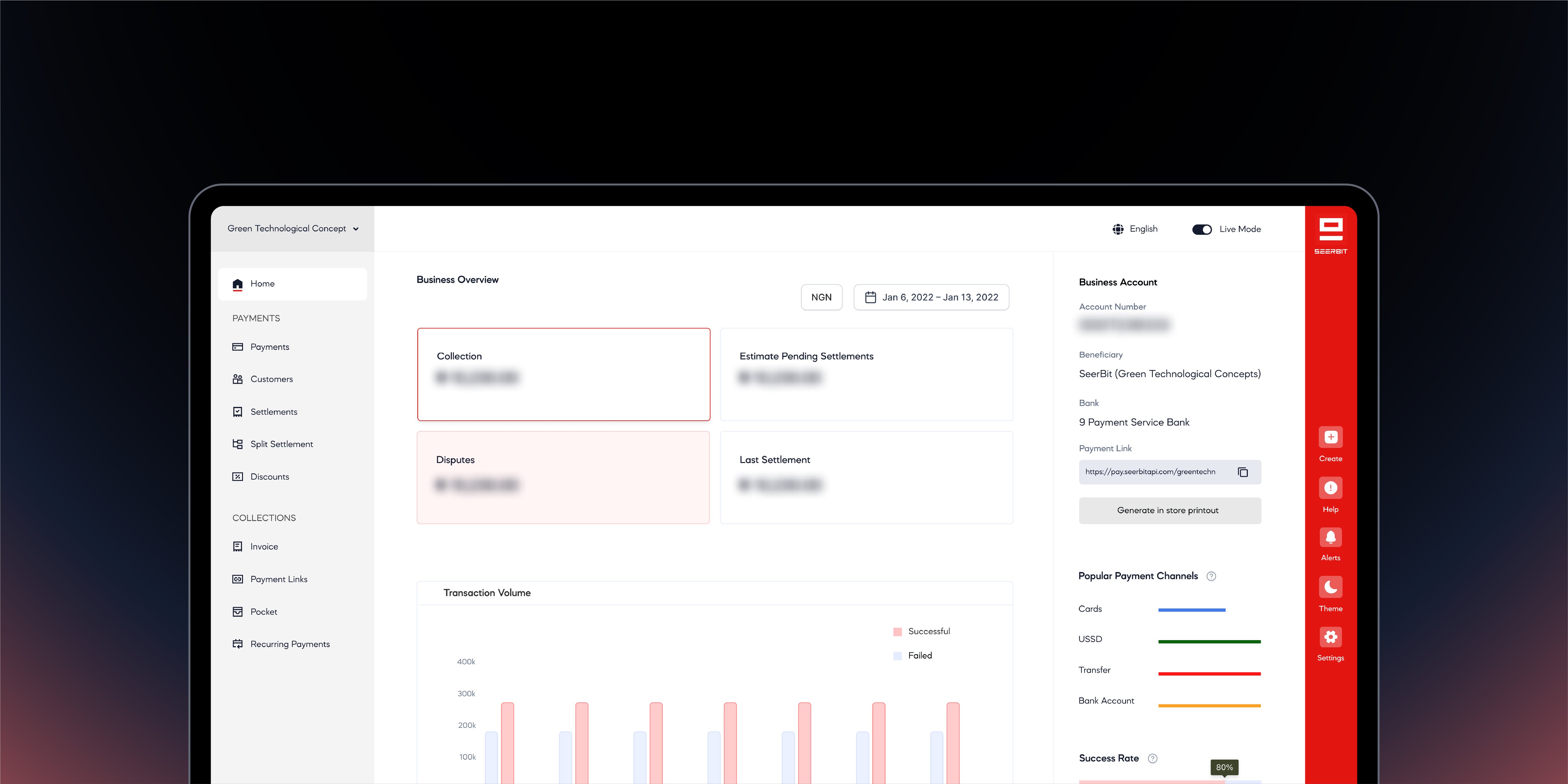Select the Collection overview card

tap(563, 374)
